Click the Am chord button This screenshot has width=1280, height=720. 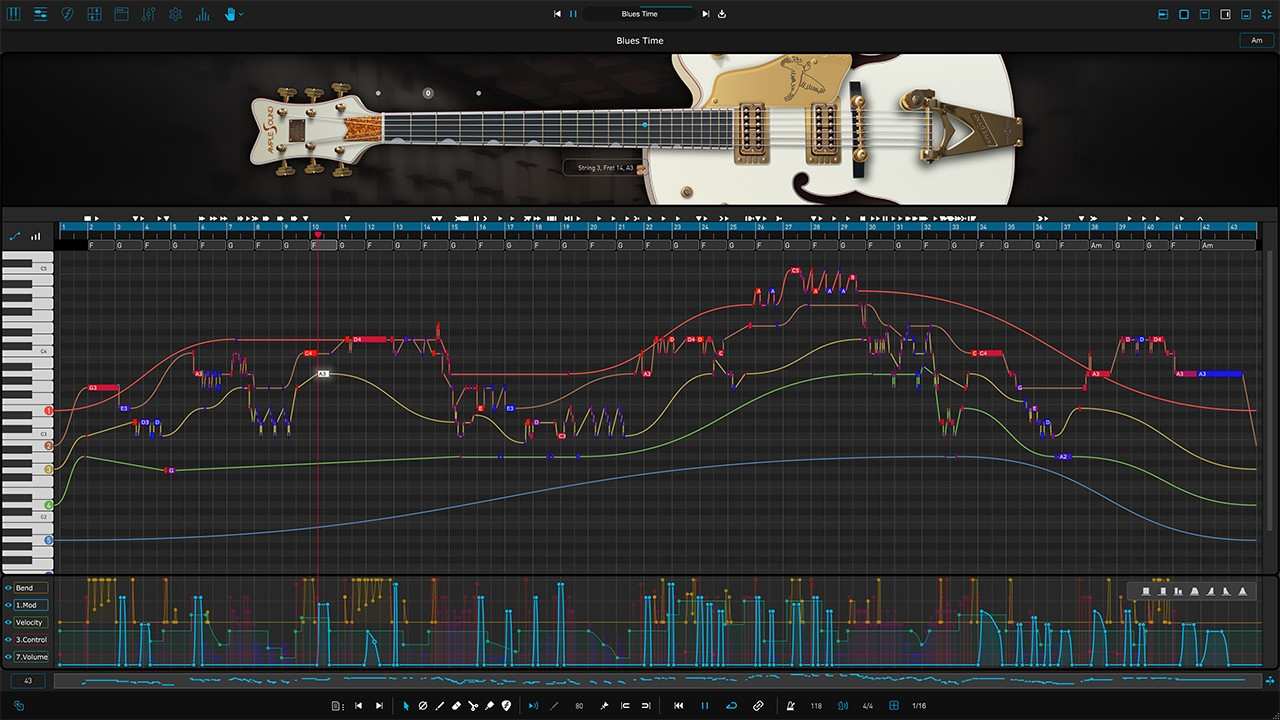(x=1257, y=40)
